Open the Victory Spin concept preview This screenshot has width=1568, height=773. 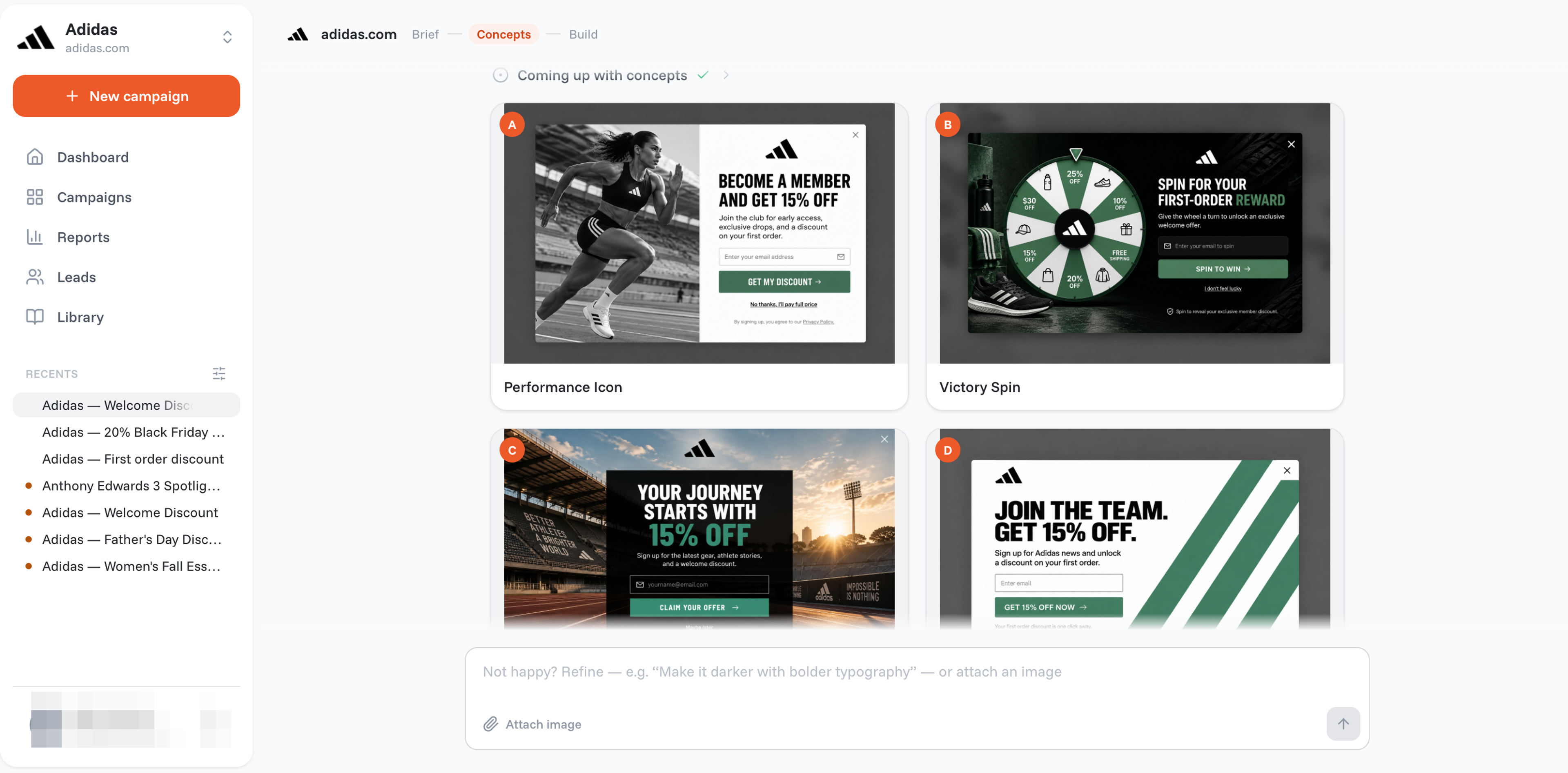point(1134,233)
